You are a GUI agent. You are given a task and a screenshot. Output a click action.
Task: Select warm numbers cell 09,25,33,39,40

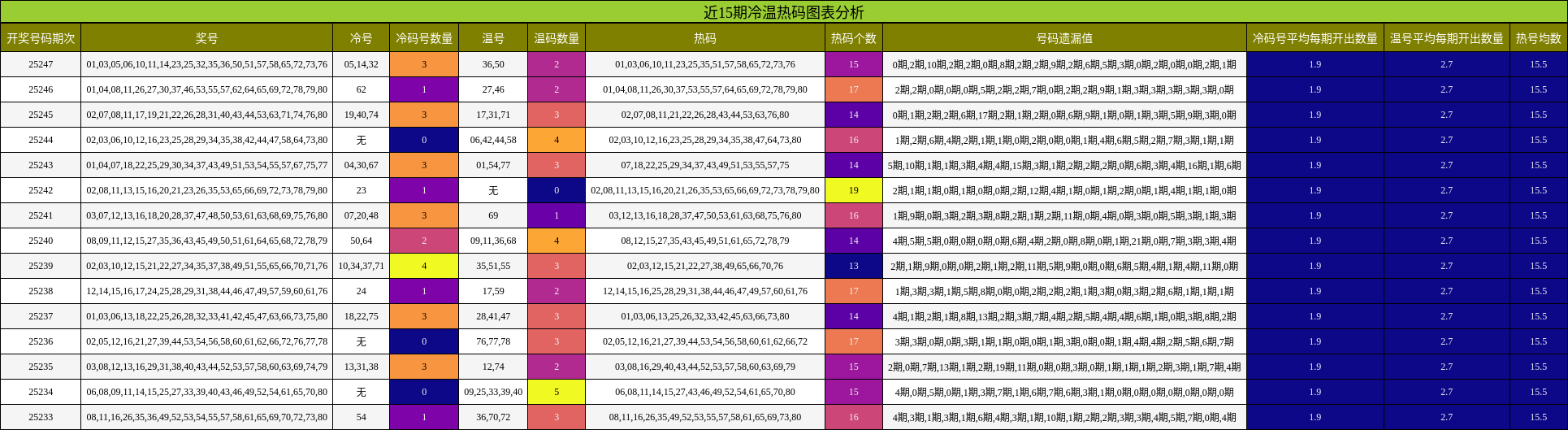[493, 392]
